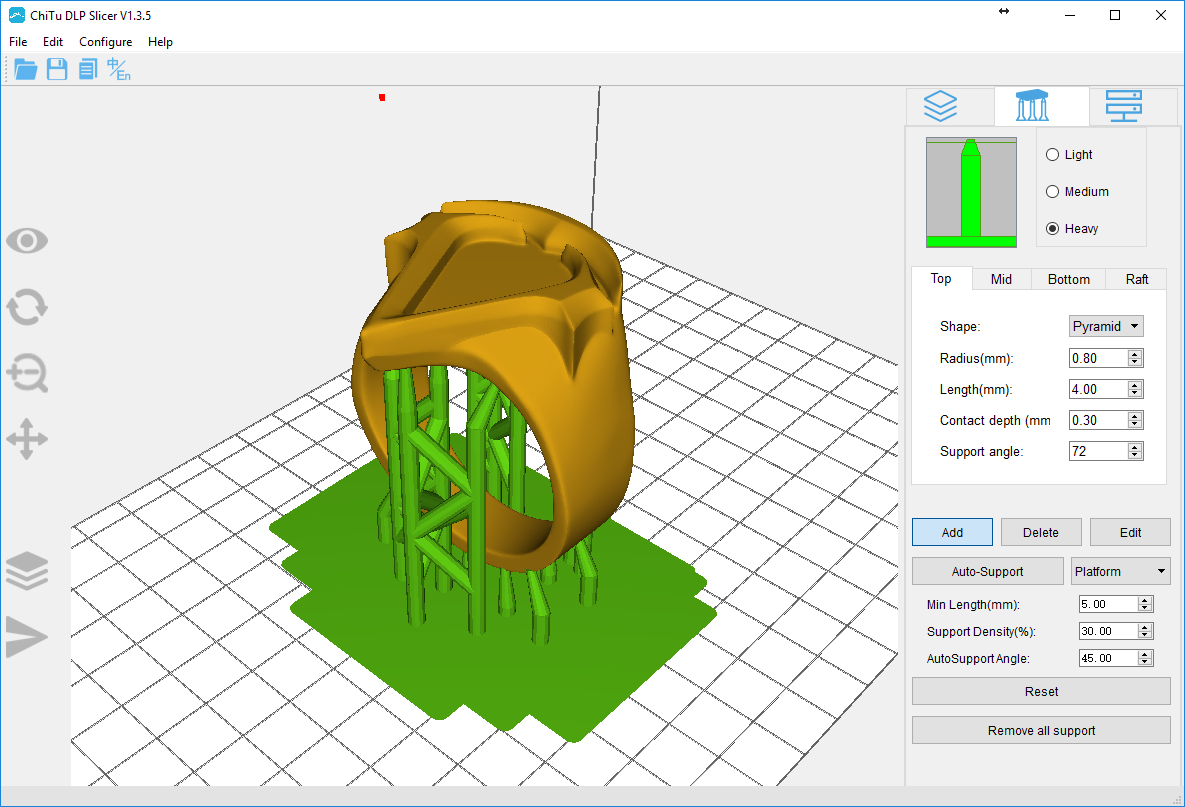The height and width of the screenshot is (807, 1185).
Task: Click the AutoSupport Angle input field
Action: point(1109,658)
